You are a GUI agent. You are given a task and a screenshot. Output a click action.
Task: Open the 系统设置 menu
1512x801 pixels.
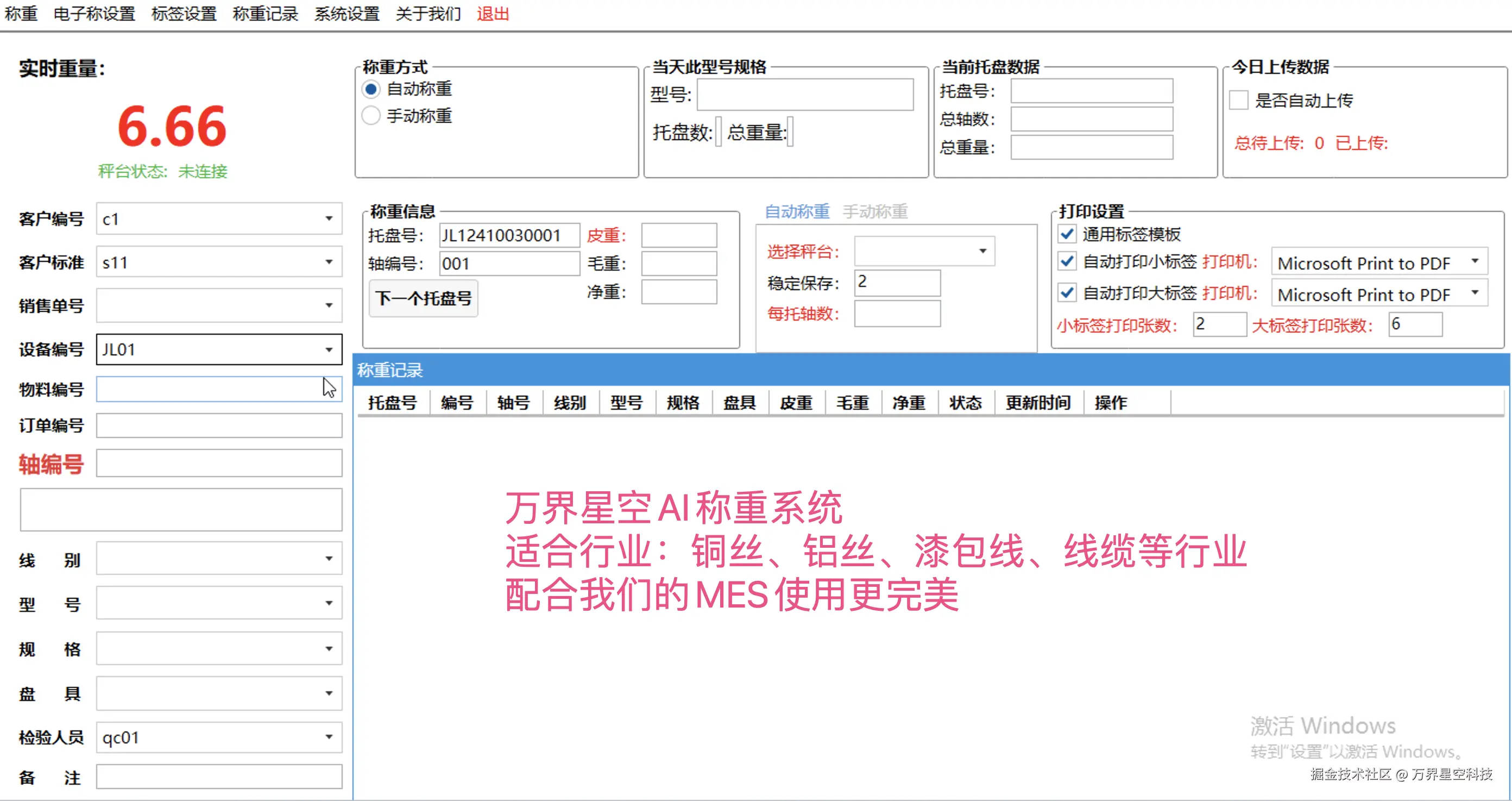point(346,14)
